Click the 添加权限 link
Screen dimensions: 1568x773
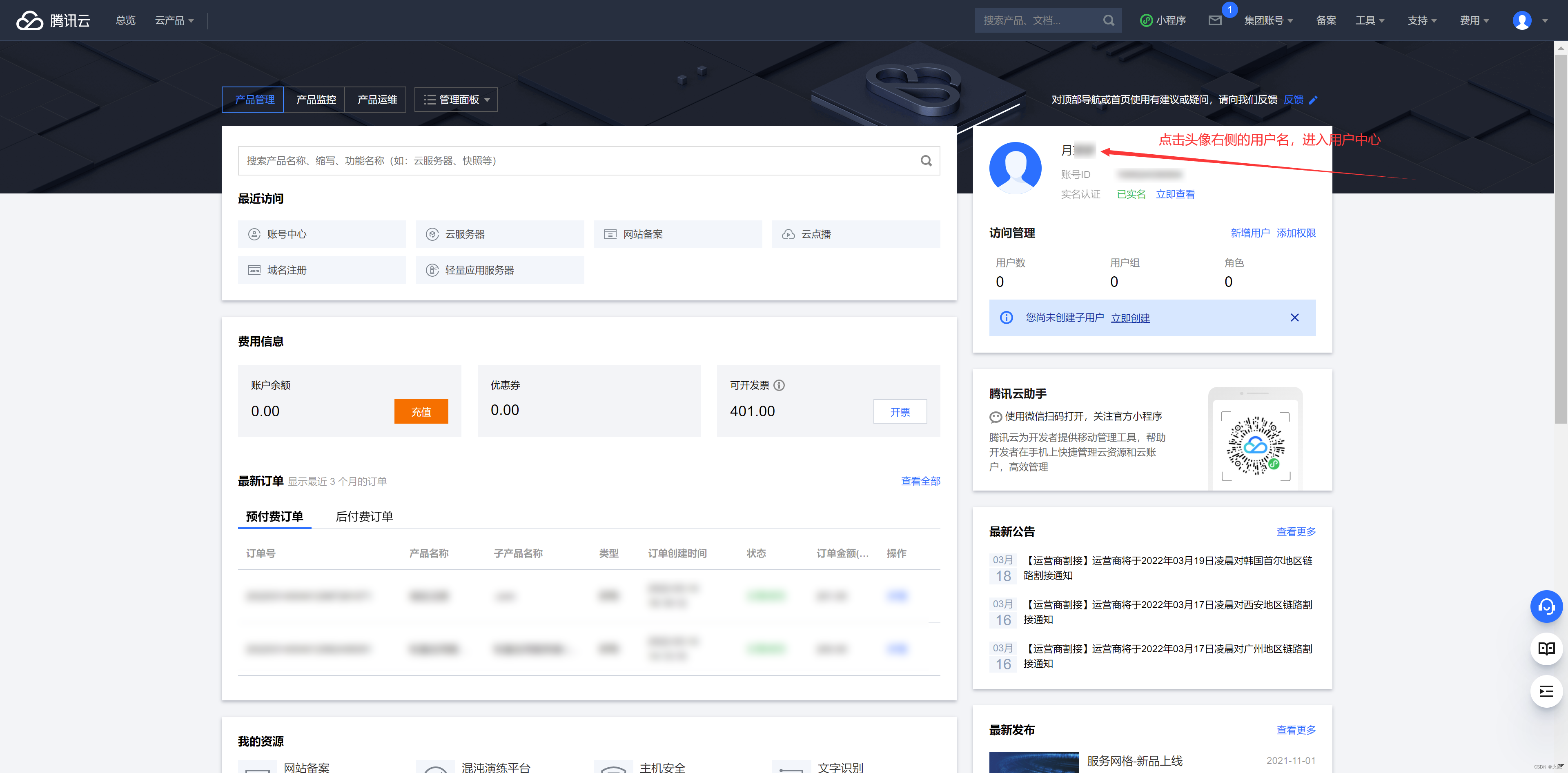[x=1296, y=233]
